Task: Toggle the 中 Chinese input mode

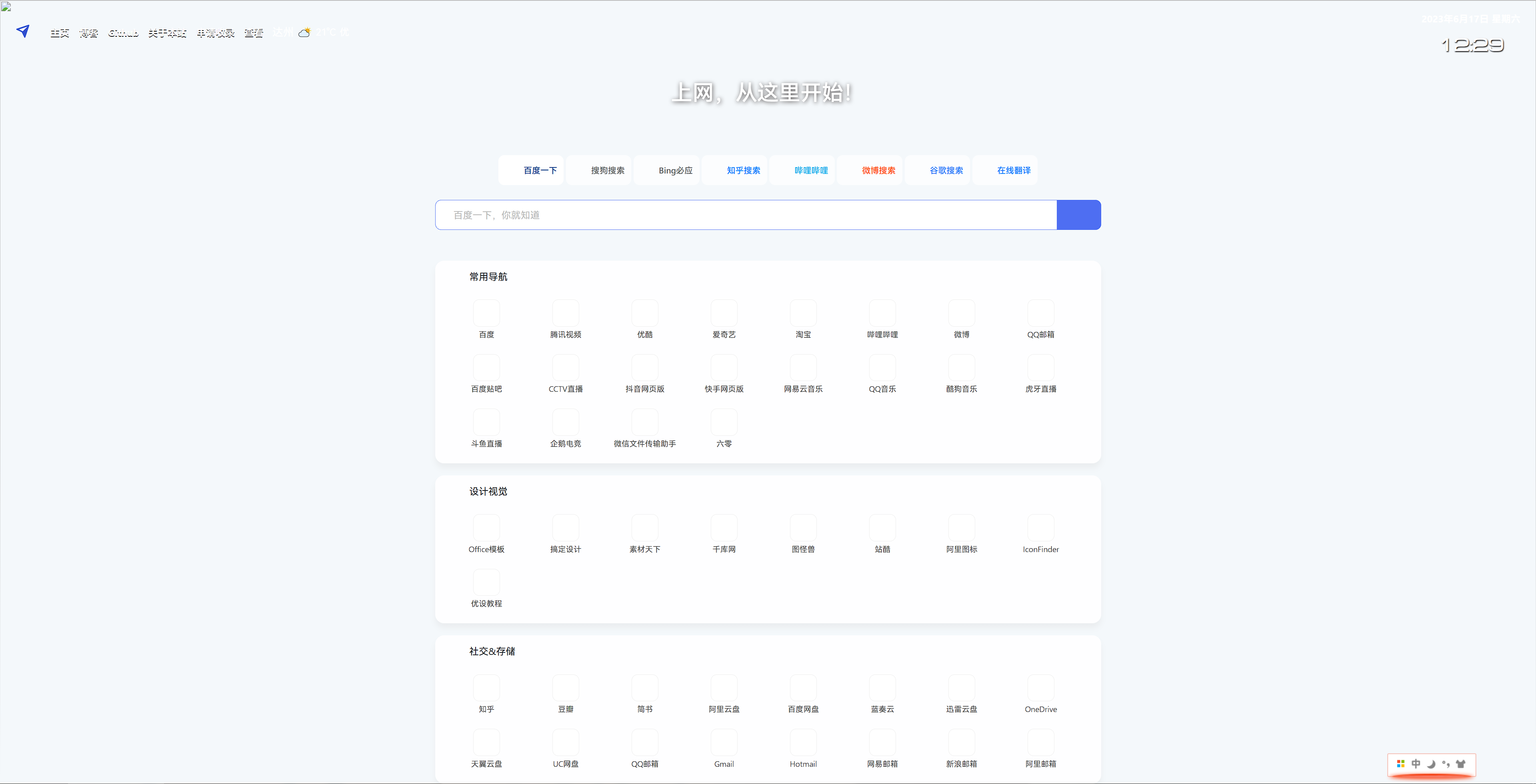Action: [x=1416, y=764]
